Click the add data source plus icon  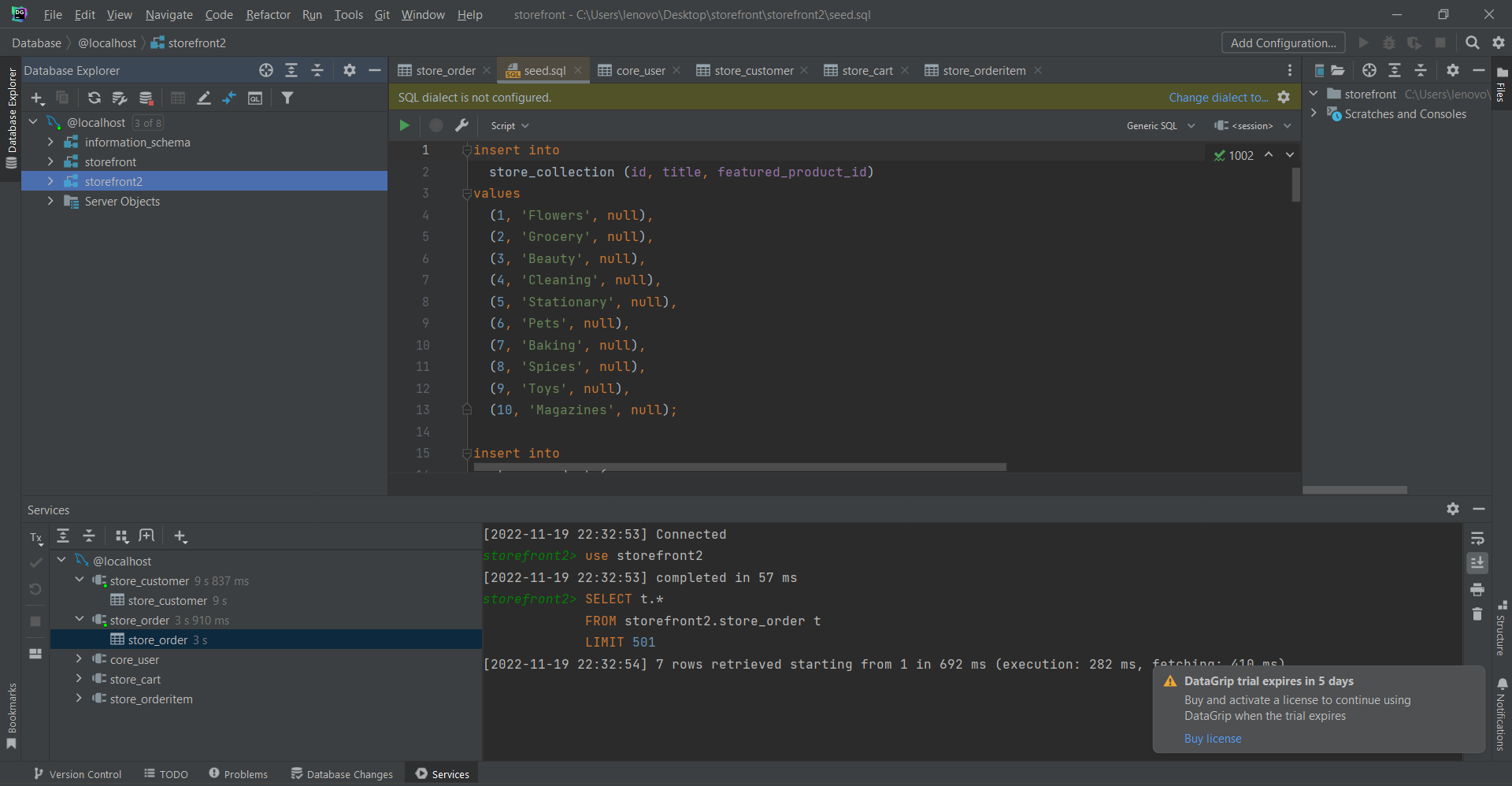(37, 98)
